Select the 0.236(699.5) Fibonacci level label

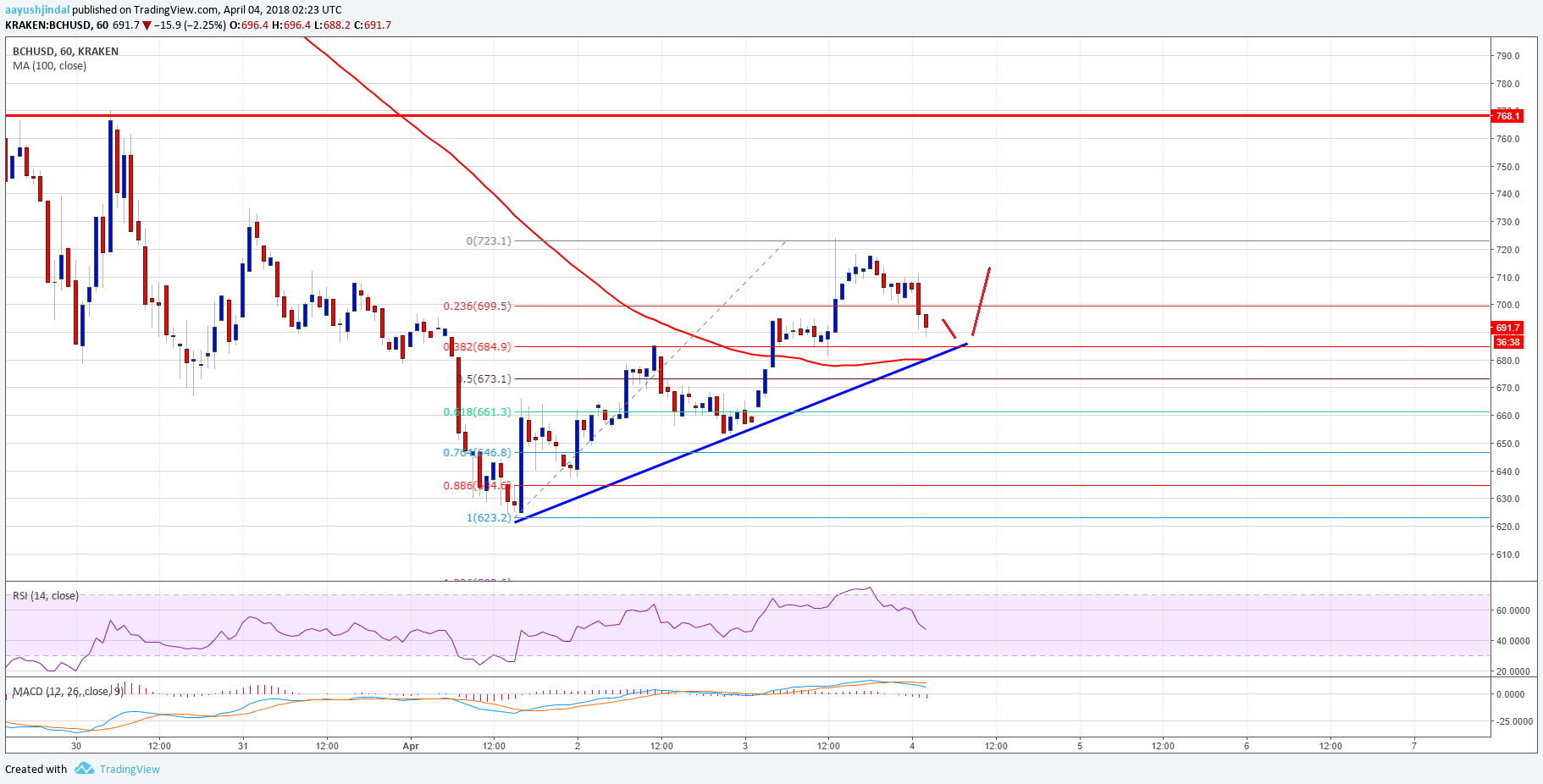coord(478,306)
